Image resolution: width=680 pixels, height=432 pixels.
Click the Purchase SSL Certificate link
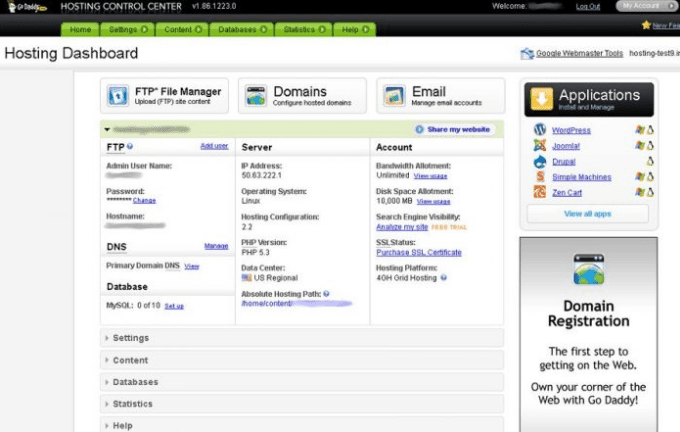pos(418,252)
